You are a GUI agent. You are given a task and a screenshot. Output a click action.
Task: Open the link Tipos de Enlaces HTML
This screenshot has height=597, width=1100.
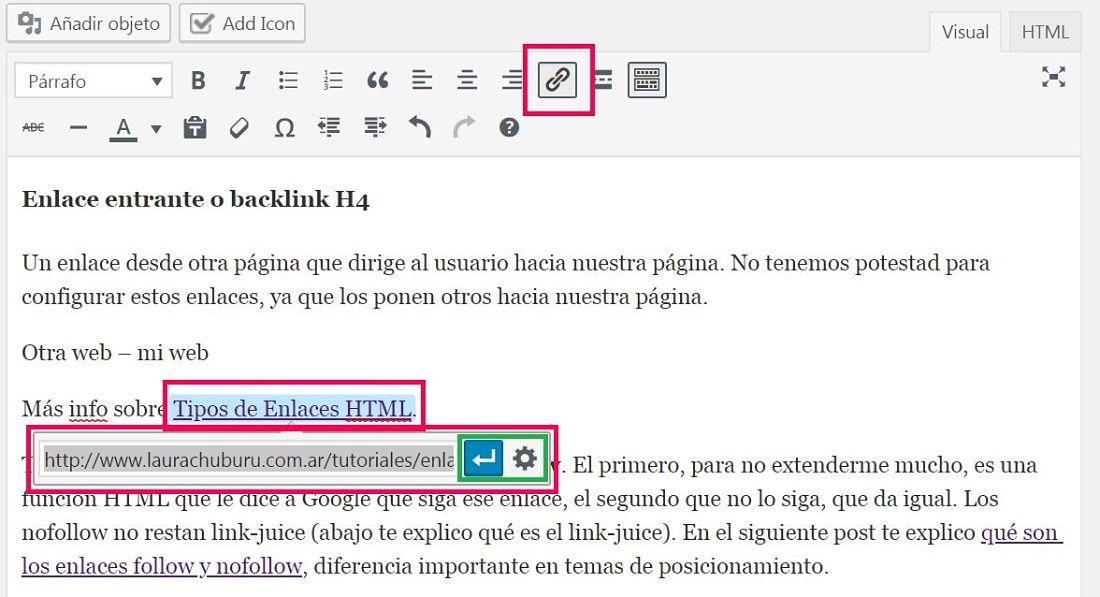pyautogui.click(x=294, y=407)
